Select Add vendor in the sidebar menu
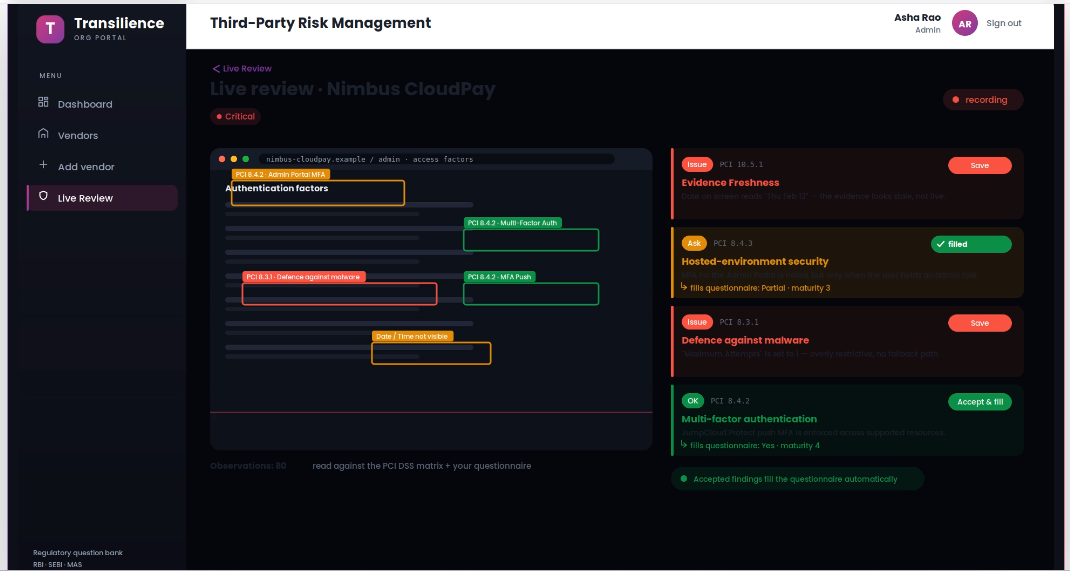Image resolution: width=1070 pixels, height=571 pixels. tap(102, 167)
